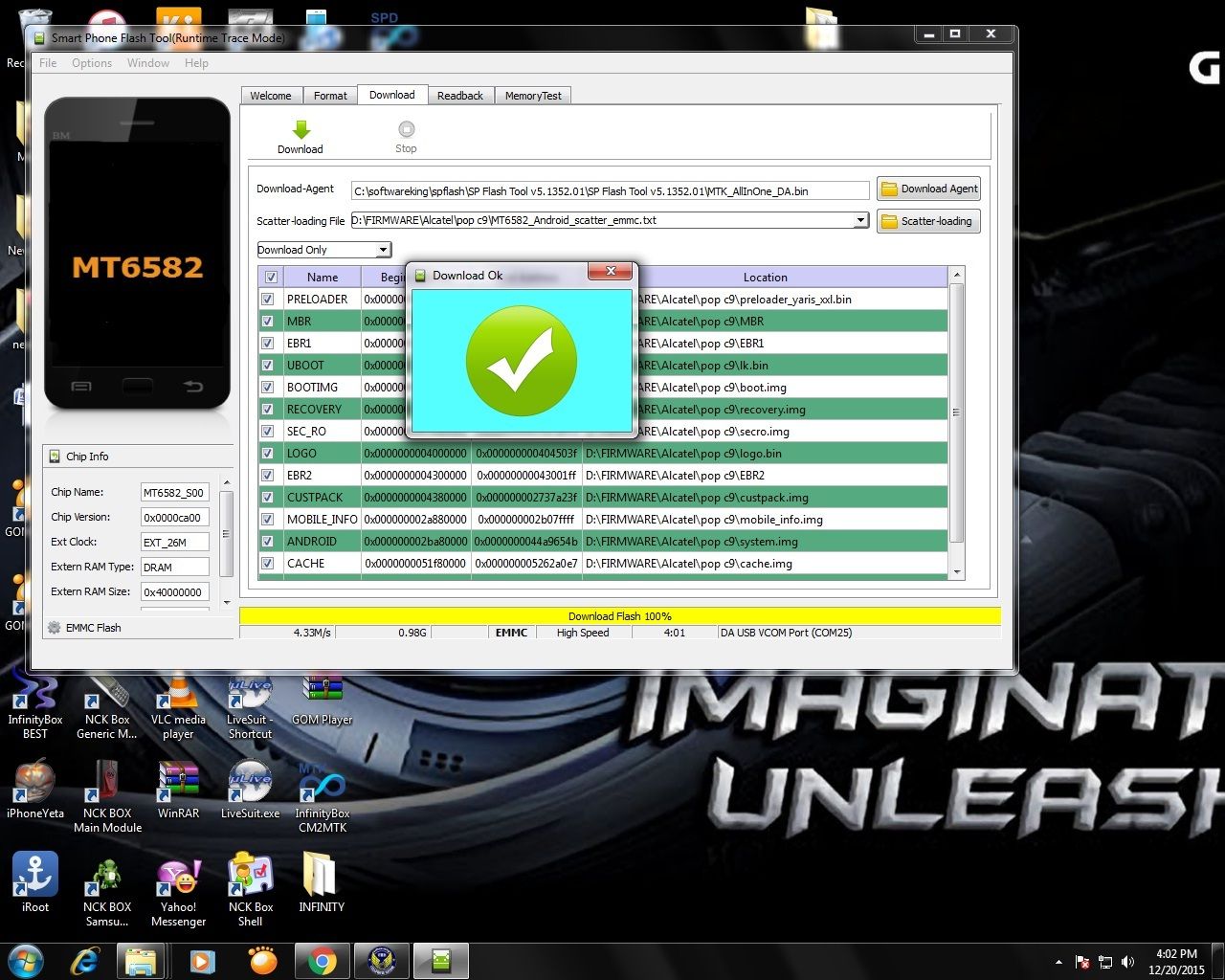This screenshot has width=1225, height=980.
Task: Toggle the select-all checkbox in table header
Action: tap(271, 278)
